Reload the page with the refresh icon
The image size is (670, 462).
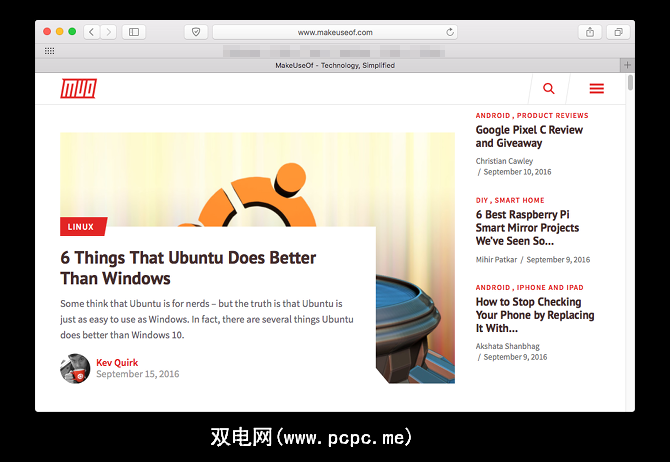(x=450, y=32)
